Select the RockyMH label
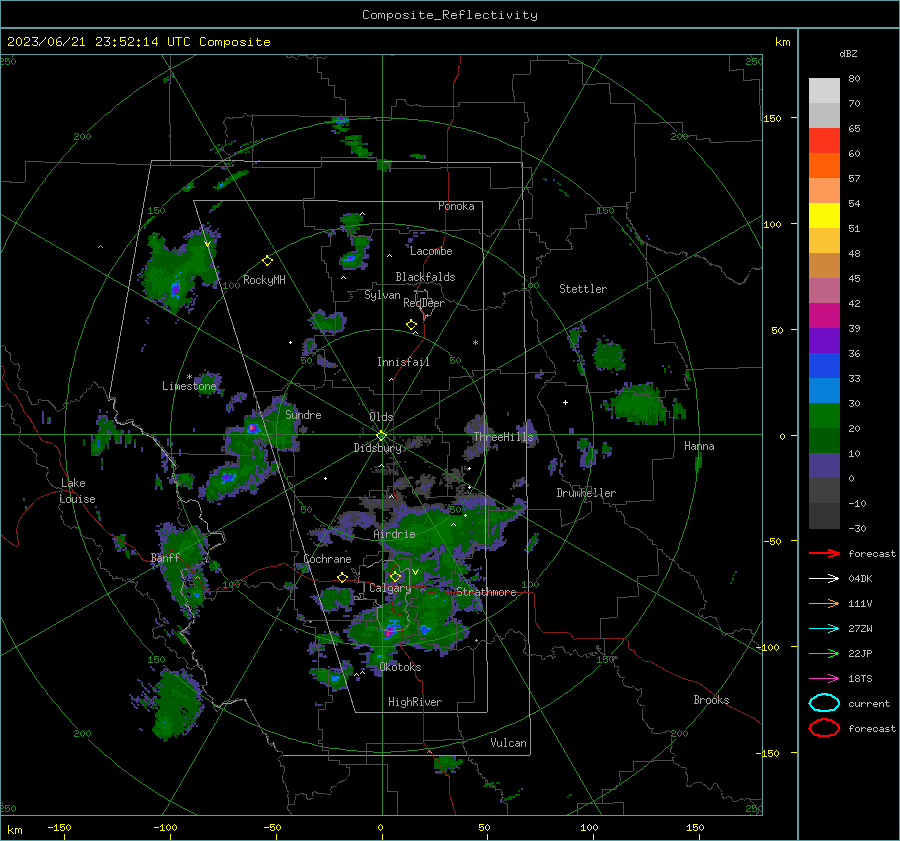This screenshot has width=900, height=841. [x=264, y=280]
